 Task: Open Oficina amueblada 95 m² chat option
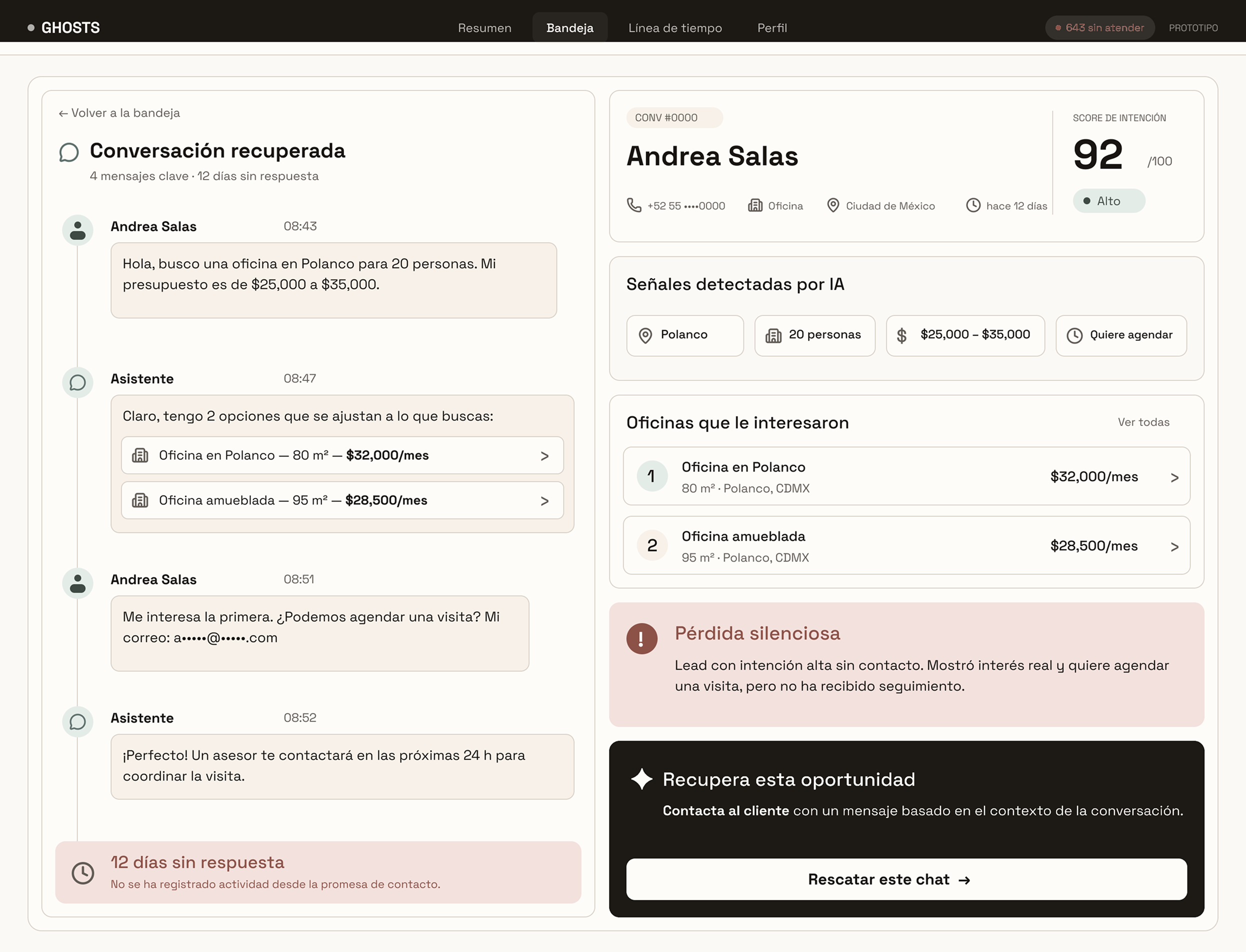[342, 500]
